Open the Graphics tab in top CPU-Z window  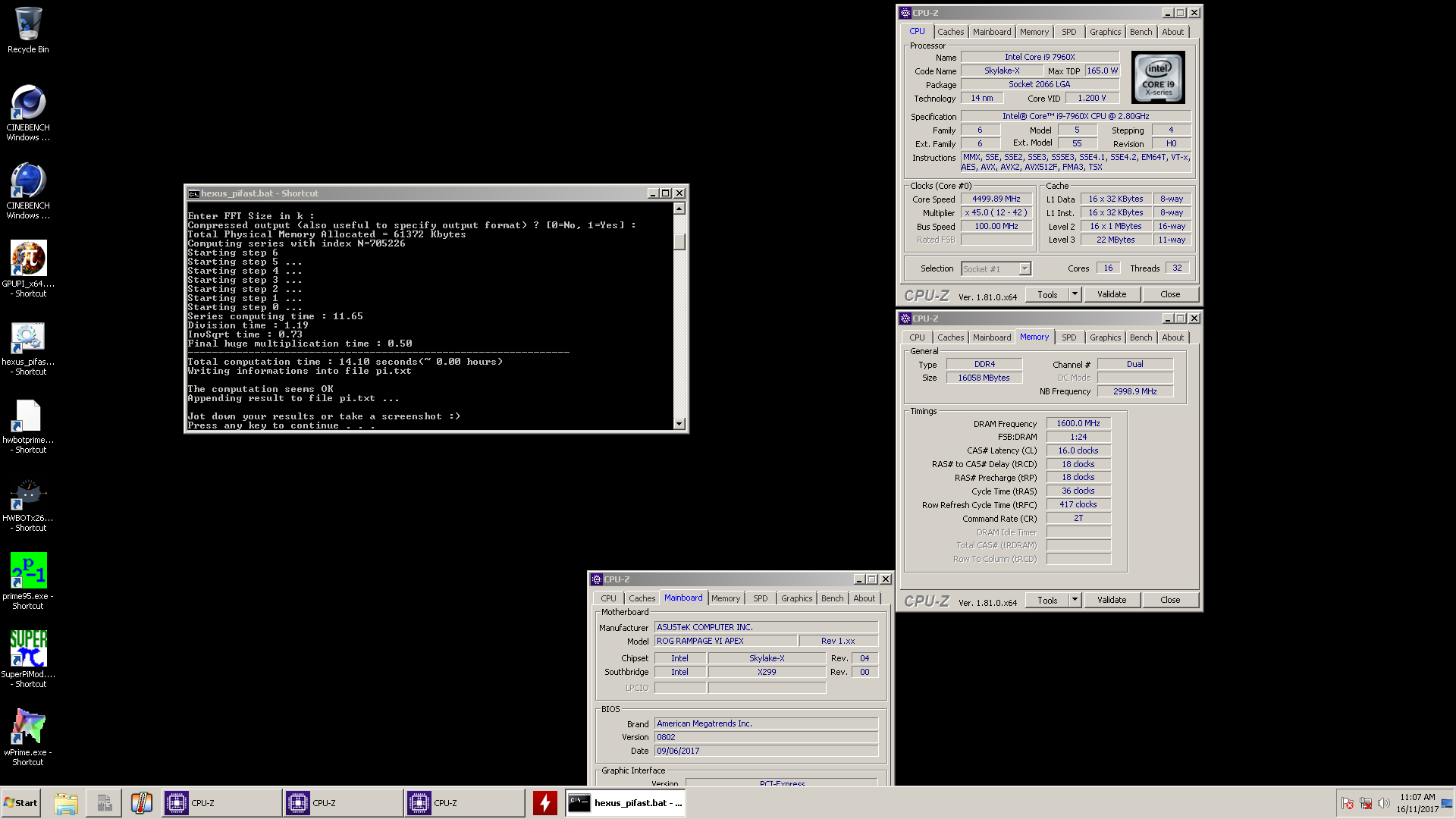tap(1105, 32)
